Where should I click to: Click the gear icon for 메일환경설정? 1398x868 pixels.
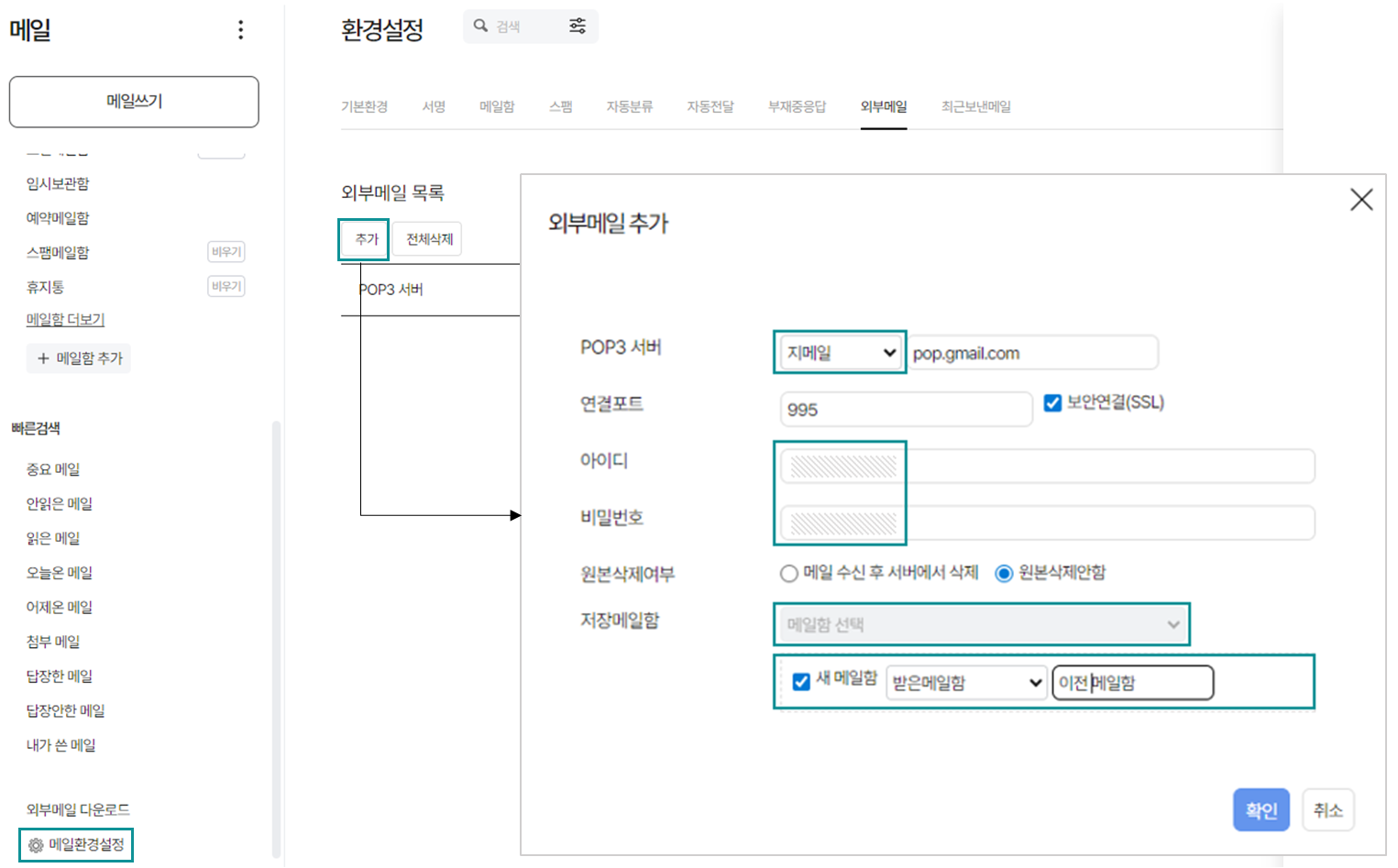pyautogui.click(x=36, y=845)
